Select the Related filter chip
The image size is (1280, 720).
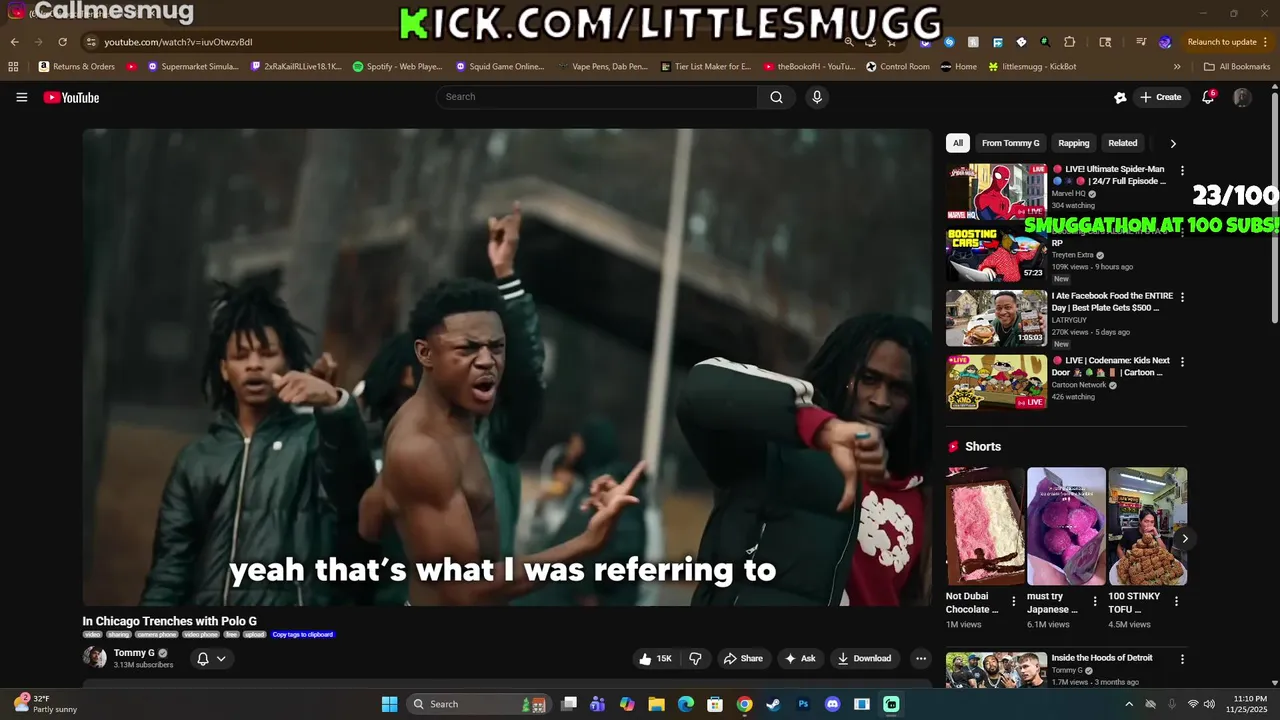coord(1123,143)
